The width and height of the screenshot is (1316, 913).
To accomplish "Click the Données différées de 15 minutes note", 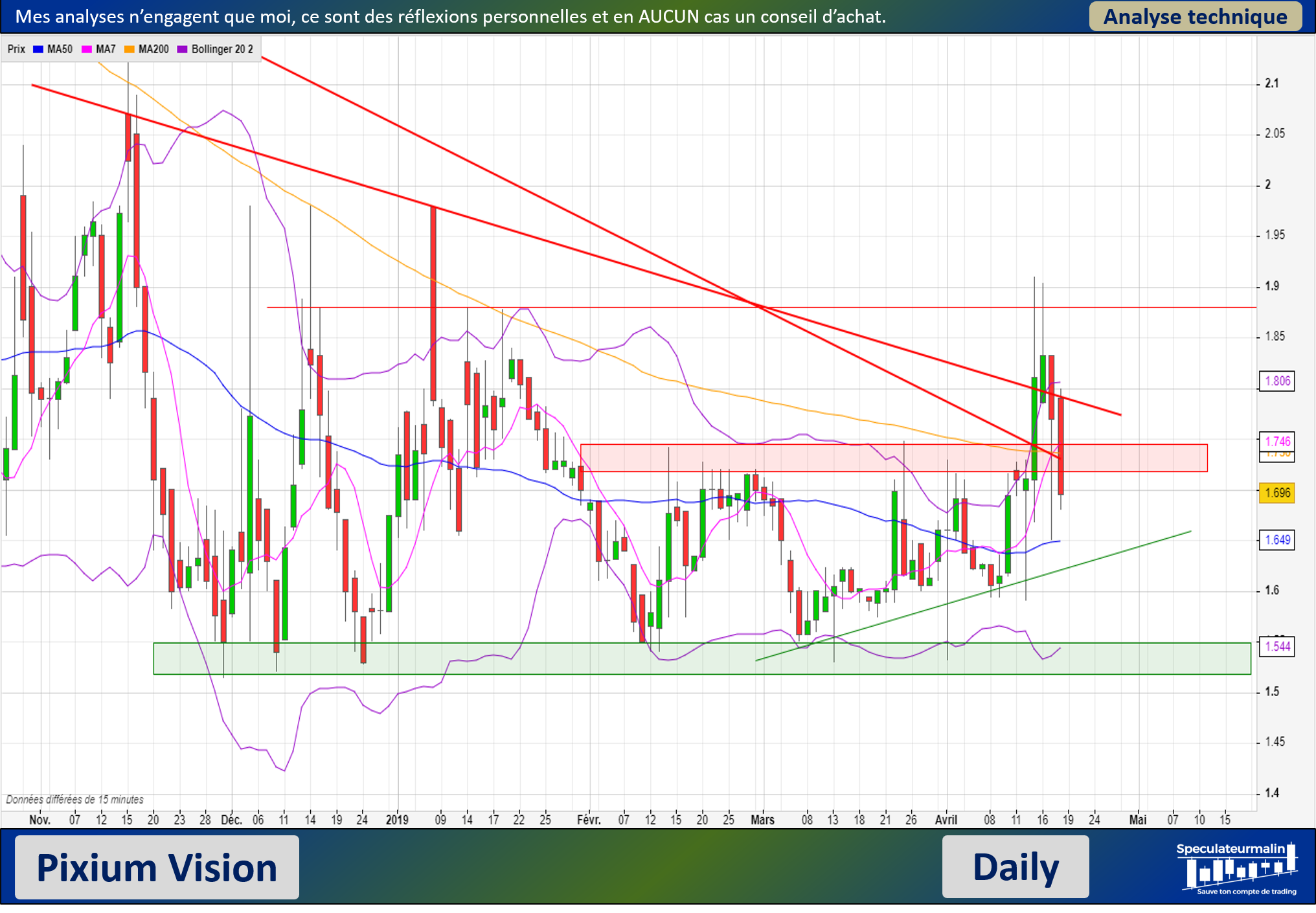I will (74, 800).
